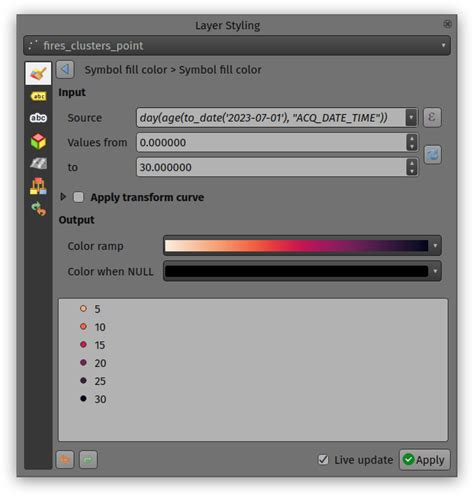Switch to the Labels tab icon
The image size is (474, 496).
tap(38, 97)
